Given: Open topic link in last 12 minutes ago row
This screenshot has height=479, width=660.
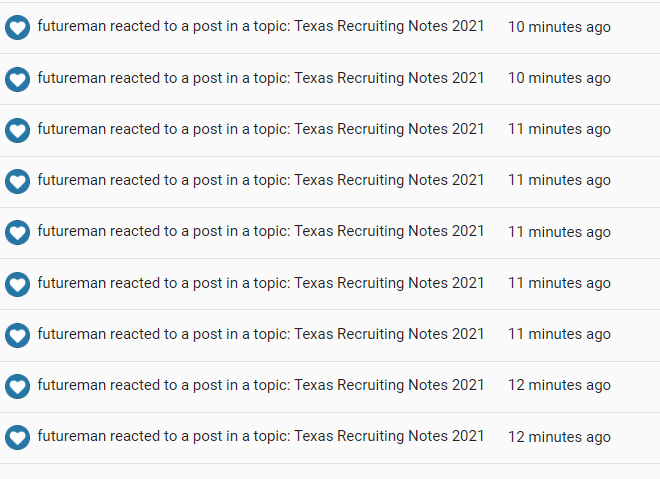Looking at the screenshot, I should [x=389, y=436].
